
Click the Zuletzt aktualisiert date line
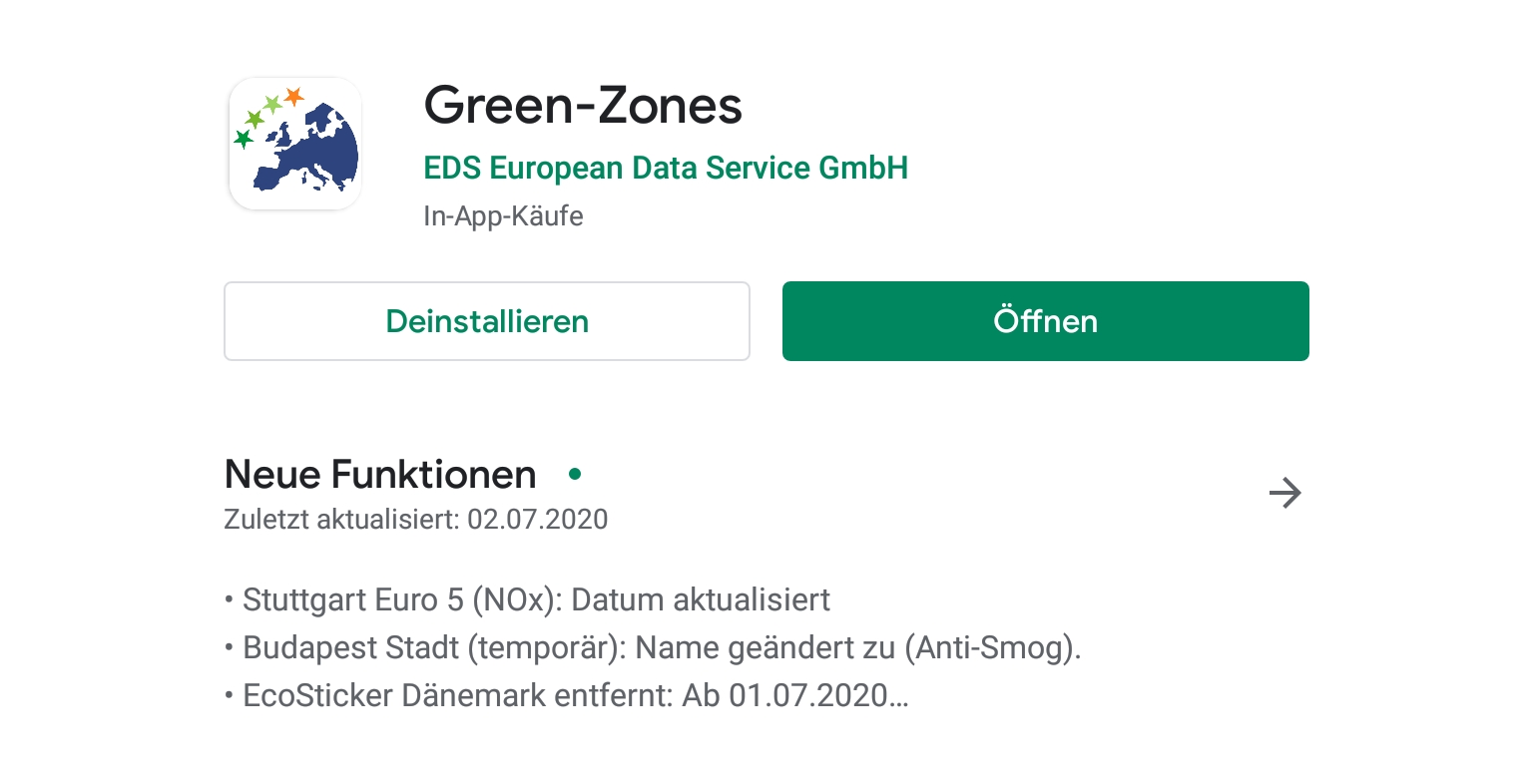[415, 520]
